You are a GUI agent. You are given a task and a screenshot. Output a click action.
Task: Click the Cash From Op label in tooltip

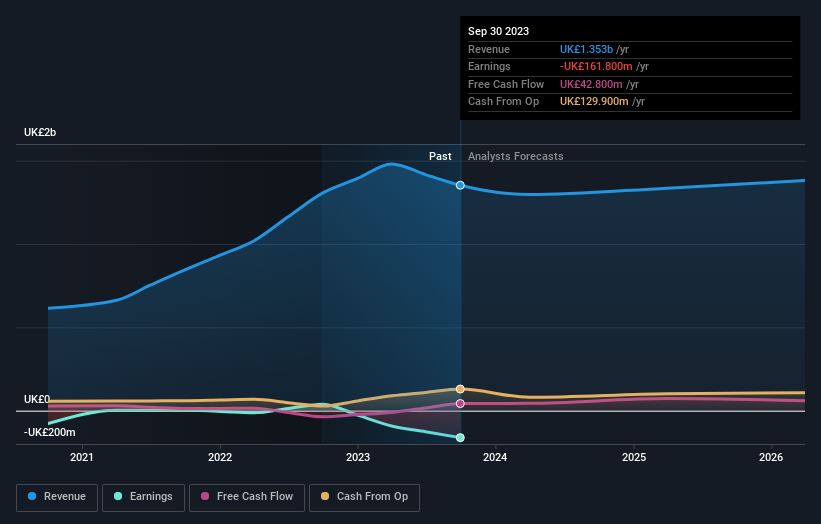pyautogui.click(x=503, y=102)
